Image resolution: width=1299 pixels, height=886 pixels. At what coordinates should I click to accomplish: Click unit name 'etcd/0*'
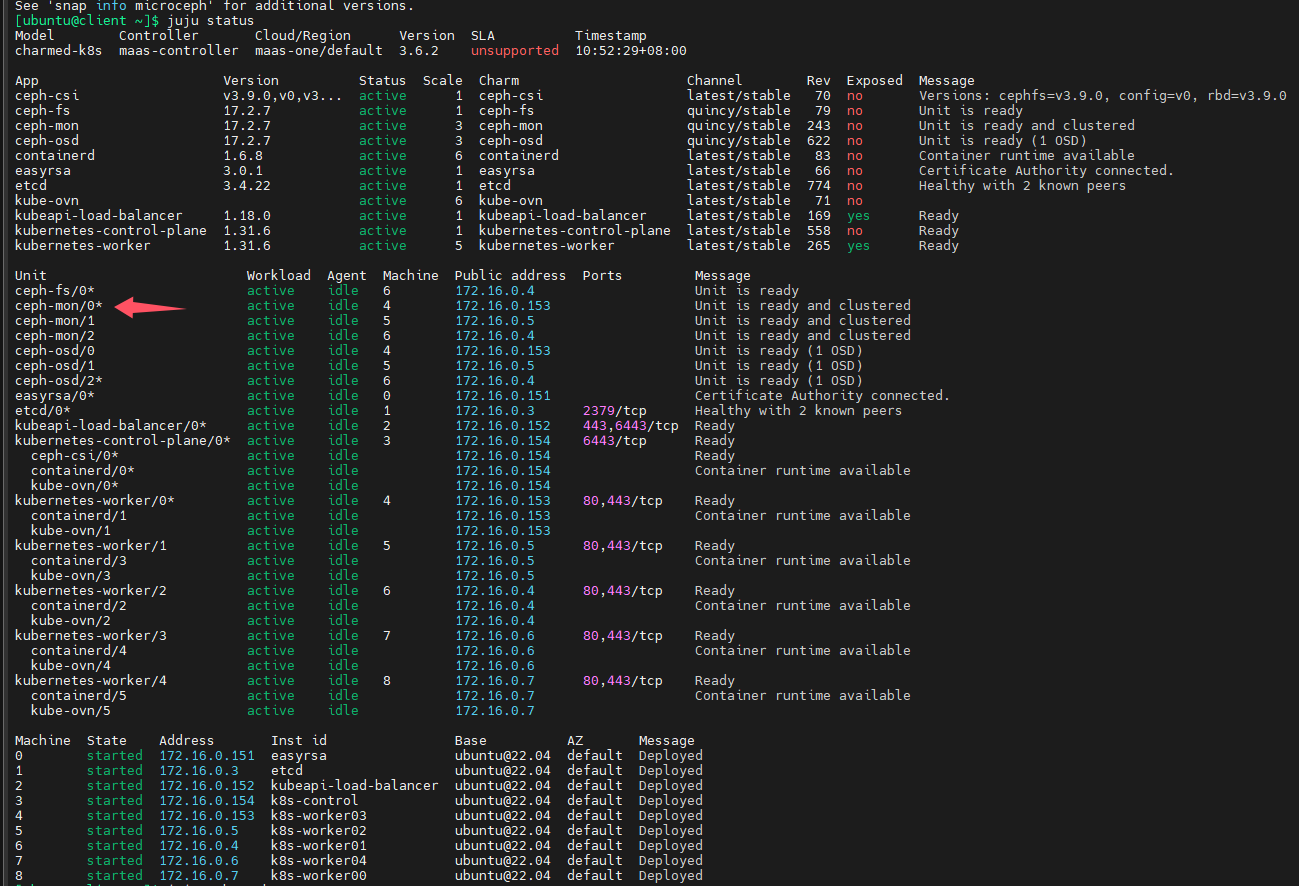(x=43, y=411)
